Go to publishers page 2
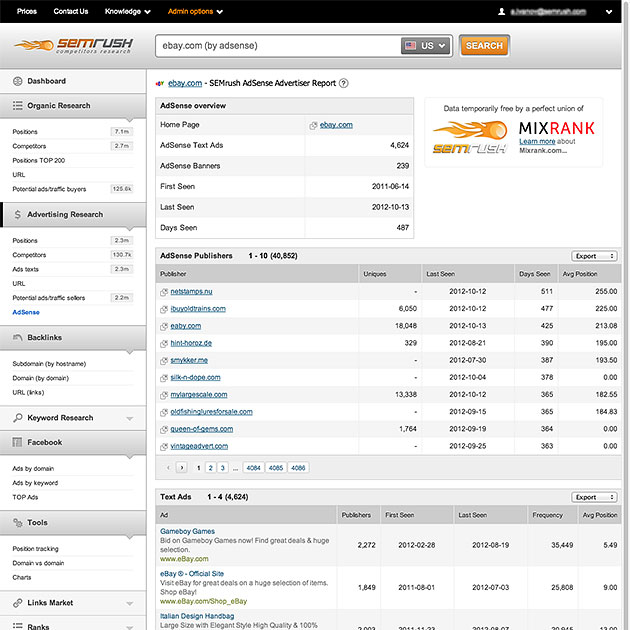The image size is (630, 630). pyautogui.click(x=211, y=468)
